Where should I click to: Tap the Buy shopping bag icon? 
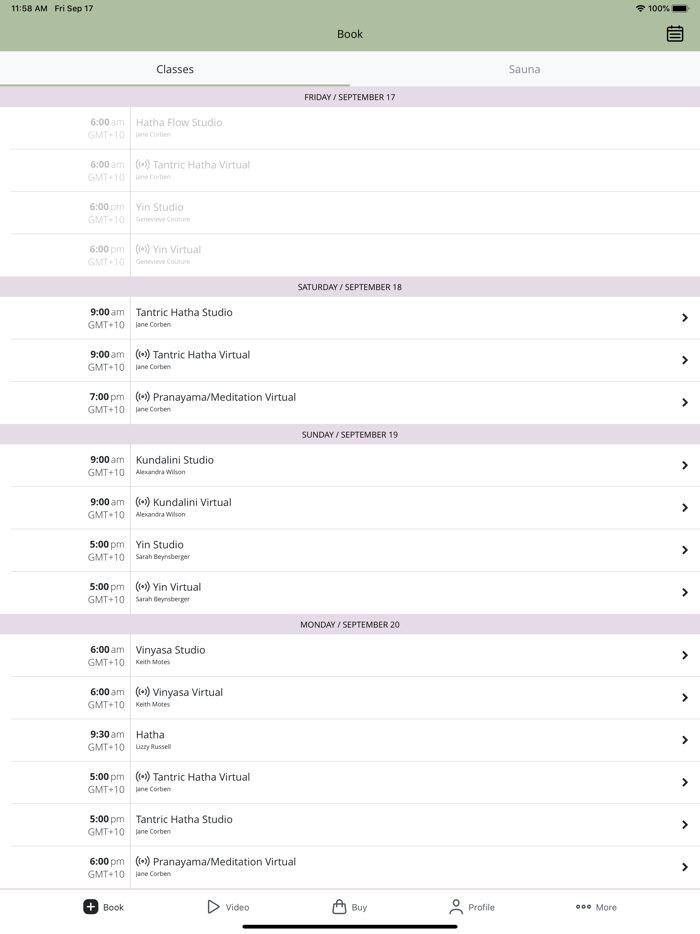pos(339,907)
